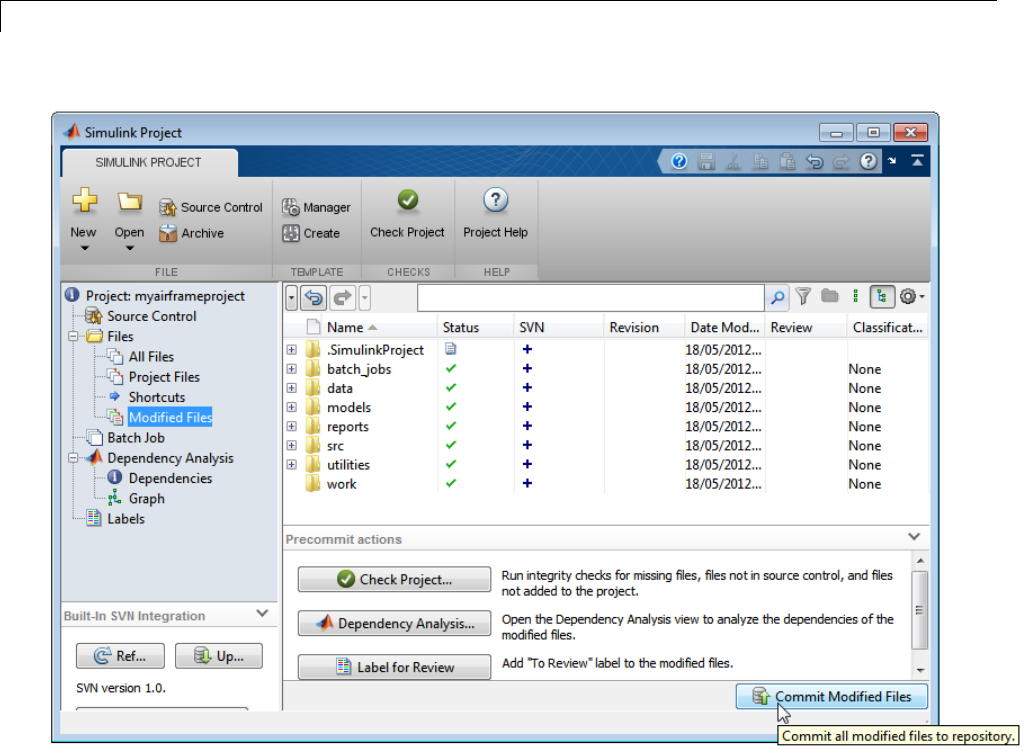
Task: Click the paste icon in quick access bar
Action: [788, 161]
